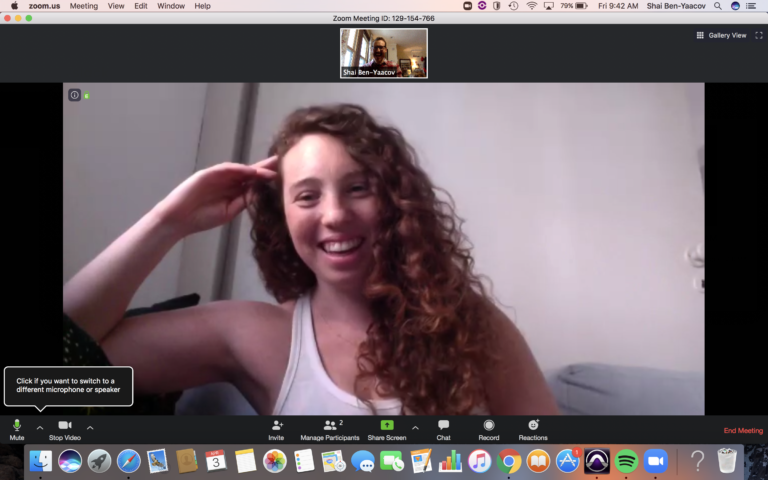Open Safari from the Dock
Image resolution: width=768 pixels, height=480 pixels.
tap(128, 461)
